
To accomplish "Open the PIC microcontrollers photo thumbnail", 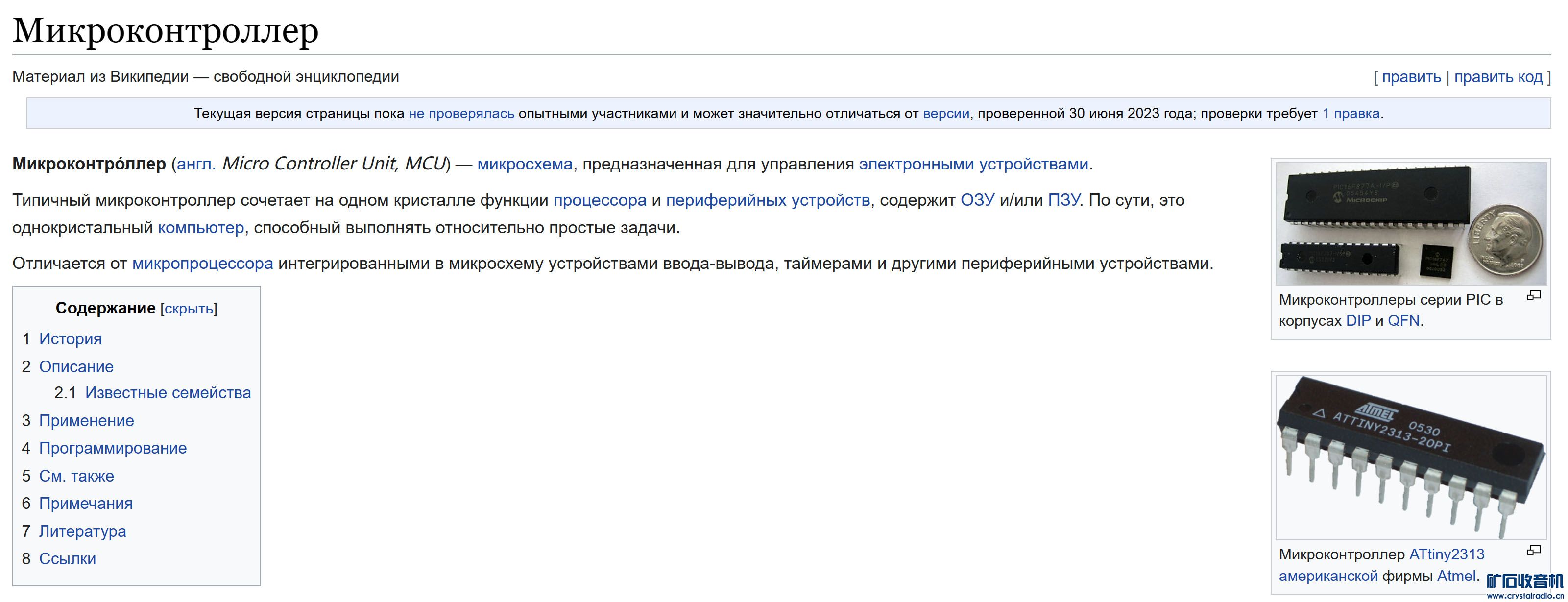I will 1410,223.
